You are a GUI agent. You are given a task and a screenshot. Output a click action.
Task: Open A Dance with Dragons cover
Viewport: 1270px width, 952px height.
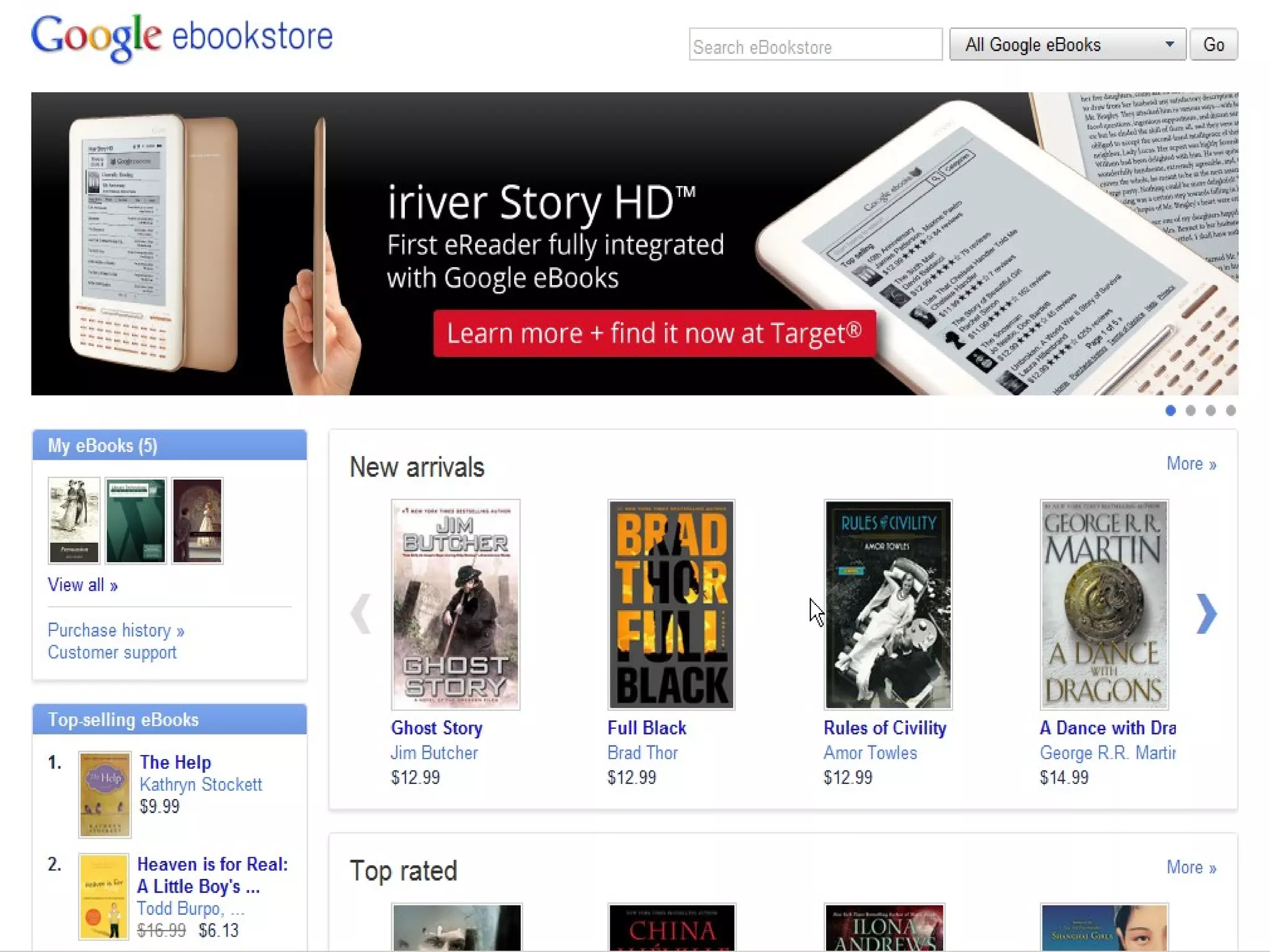(x=1104, y=604)
